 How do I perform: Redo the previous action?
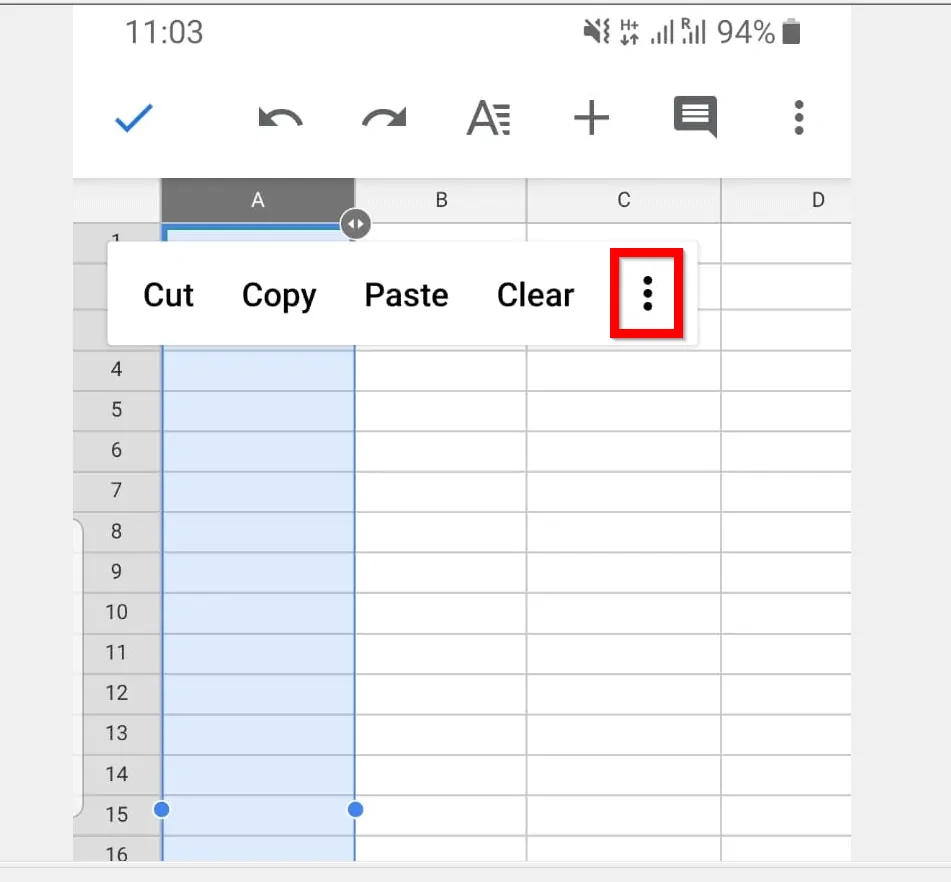pyautogui.click(x=384, y=118)
